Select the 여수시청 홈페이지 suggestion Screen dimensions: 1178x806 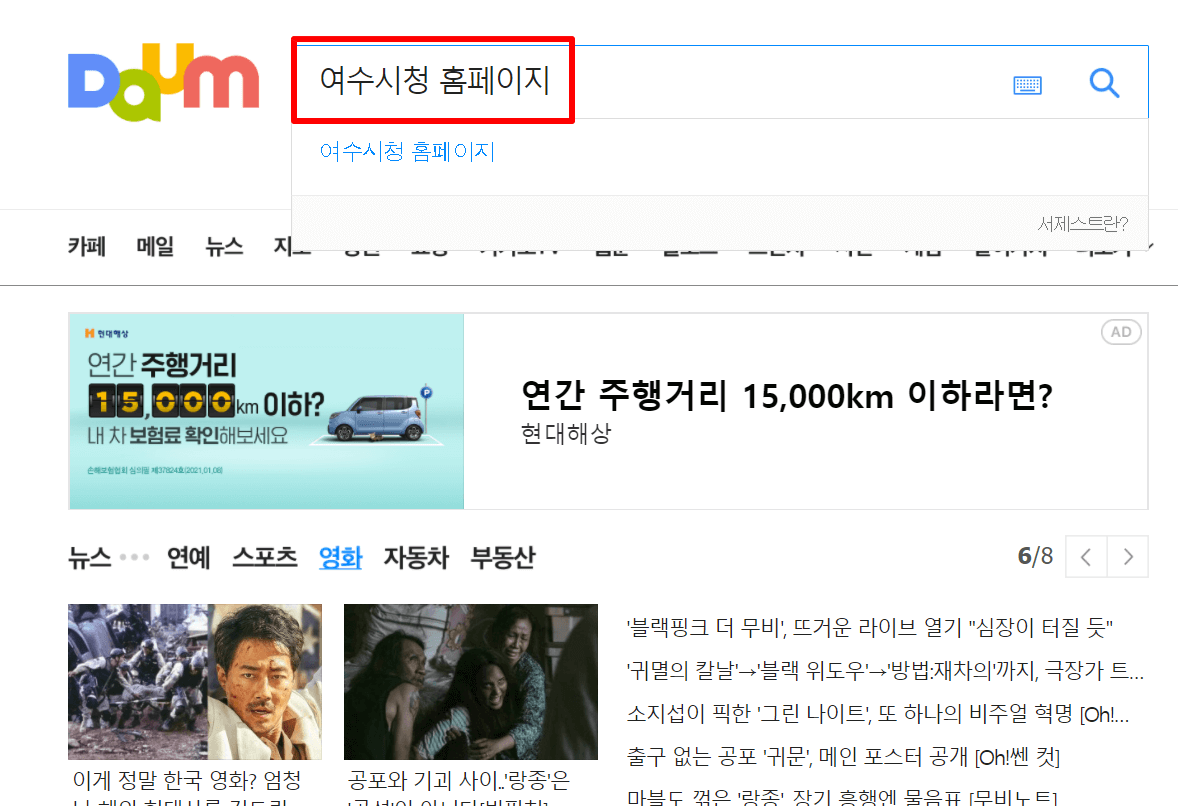tap(407, 152)
